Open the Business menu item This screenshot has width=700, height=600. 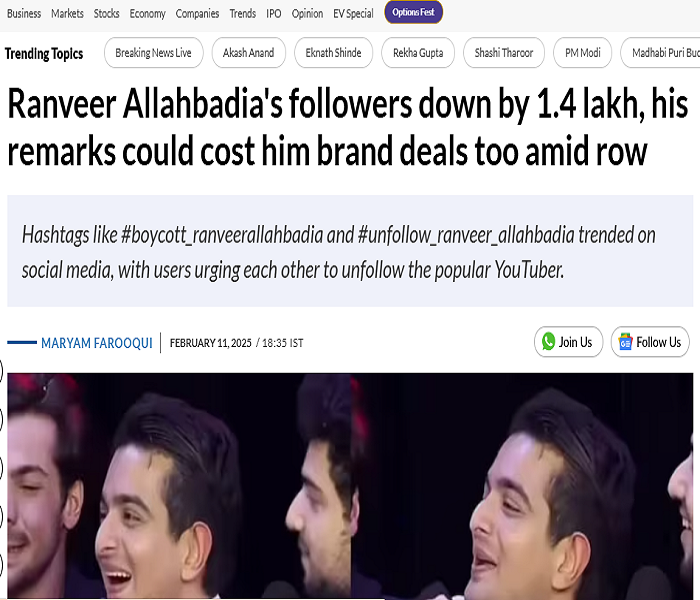[24, 14]
